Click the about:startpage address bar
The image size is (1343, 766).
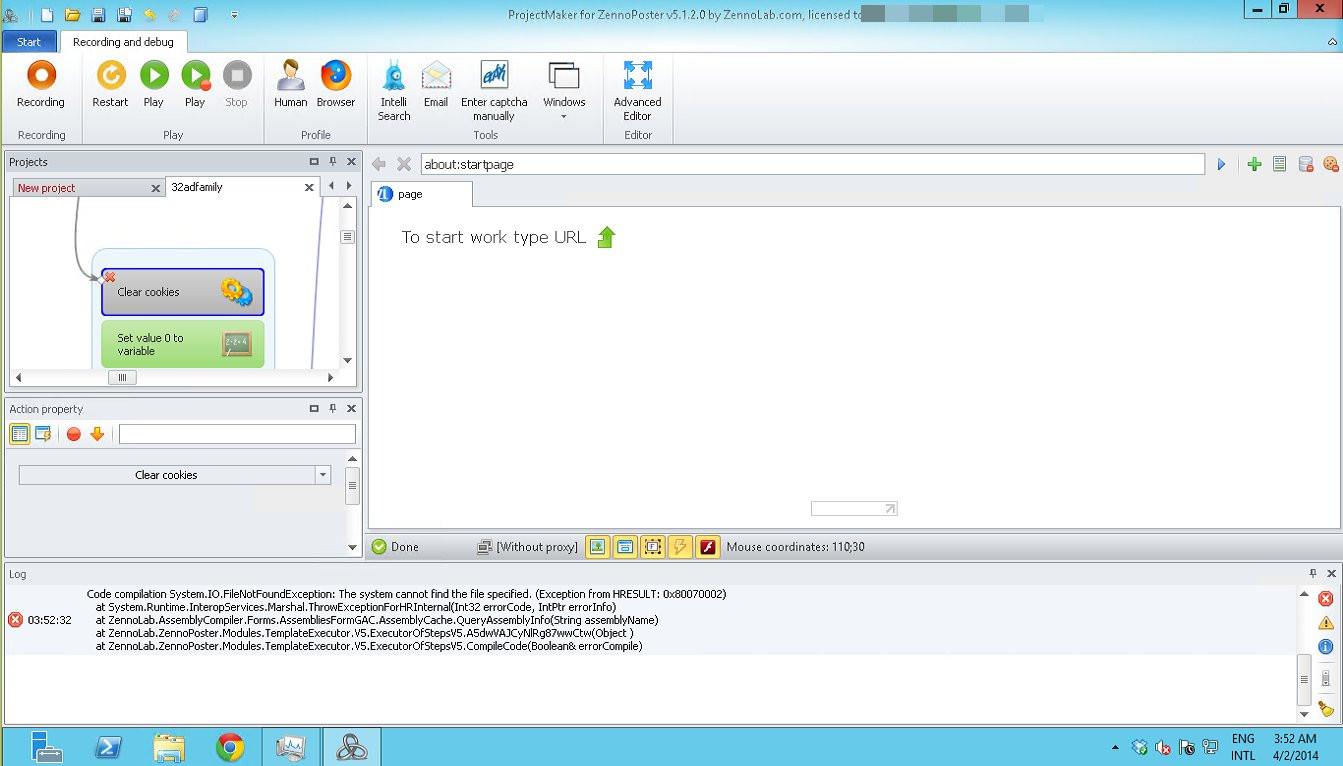pyautogui.click(x=812, y=164)
